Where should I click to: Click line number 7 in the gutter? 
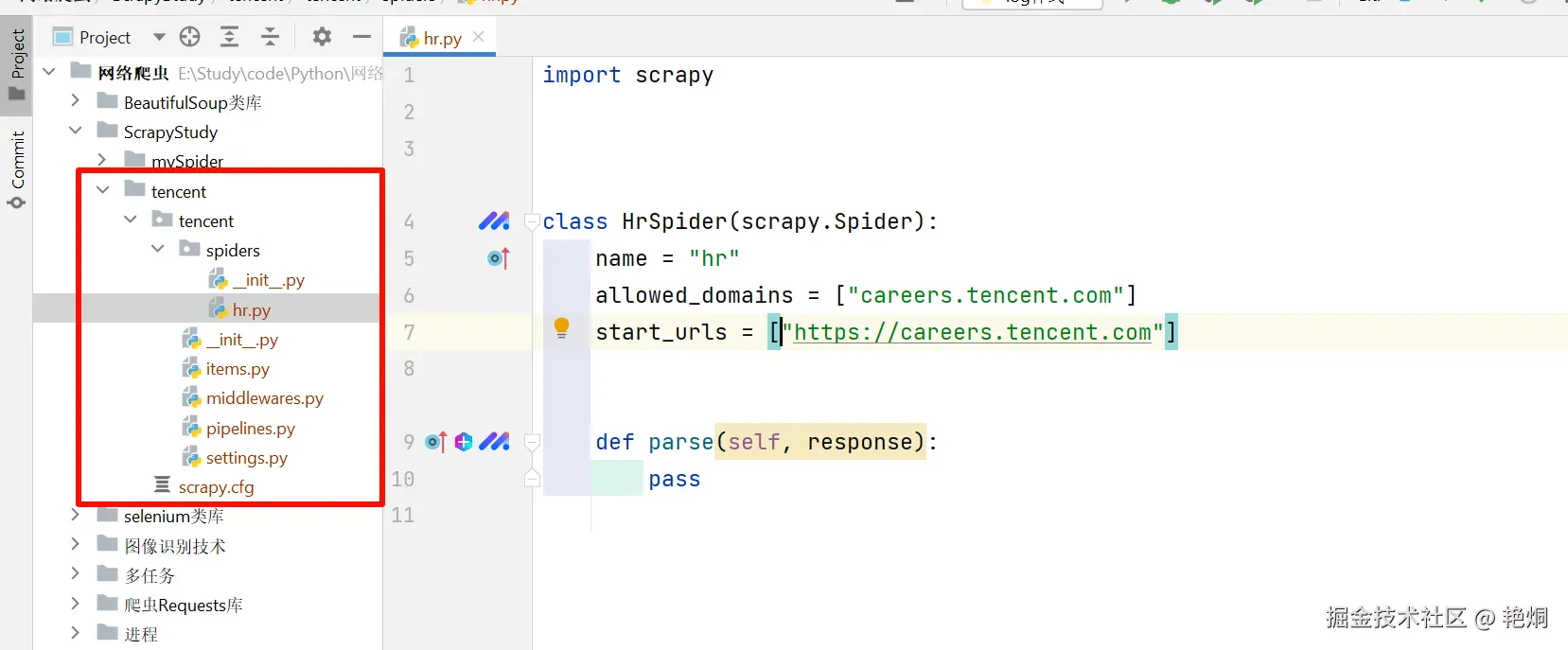point(409,332)
